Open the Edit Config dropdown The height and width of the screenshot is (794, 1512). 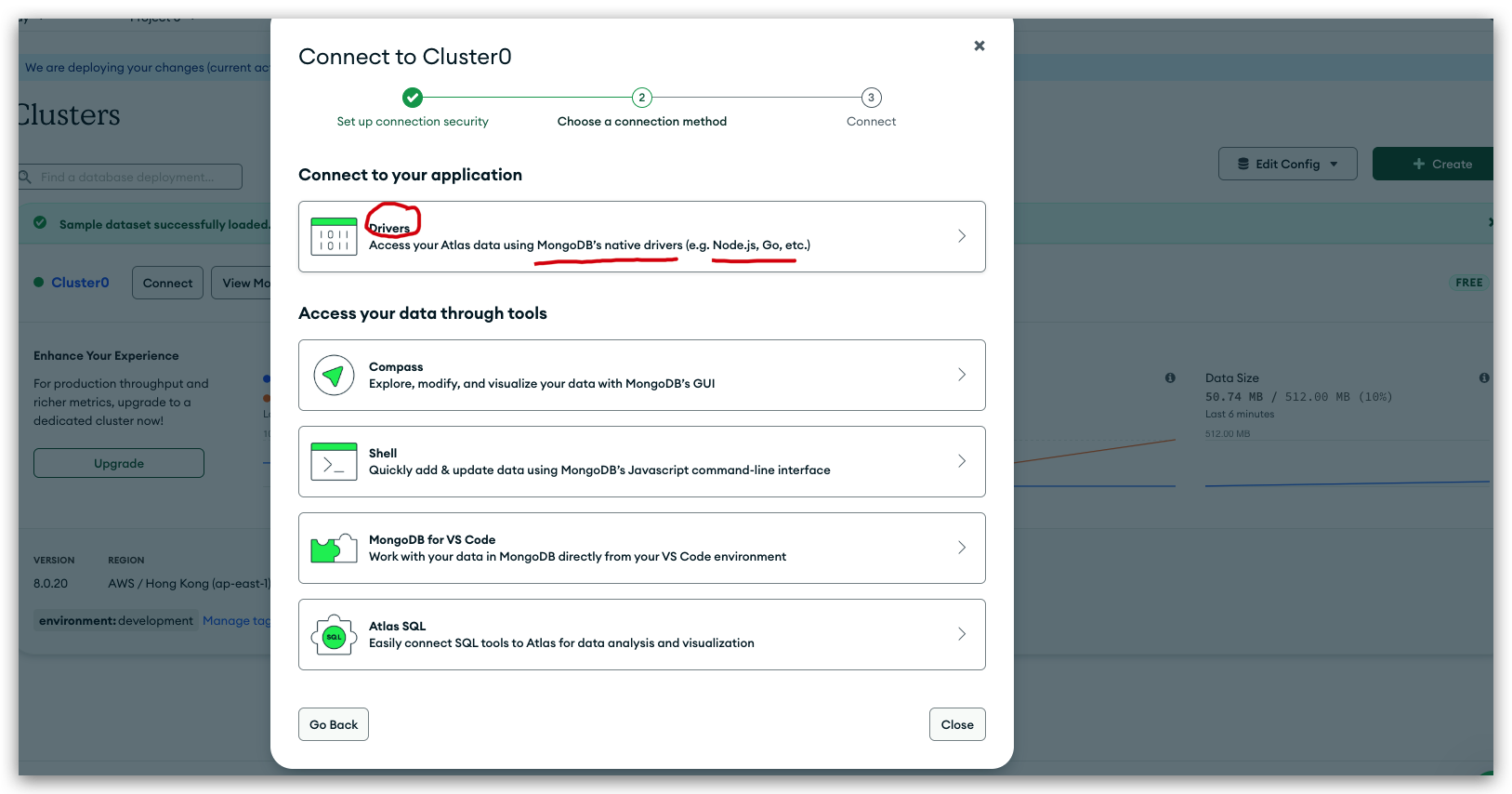pos(1287,164)
